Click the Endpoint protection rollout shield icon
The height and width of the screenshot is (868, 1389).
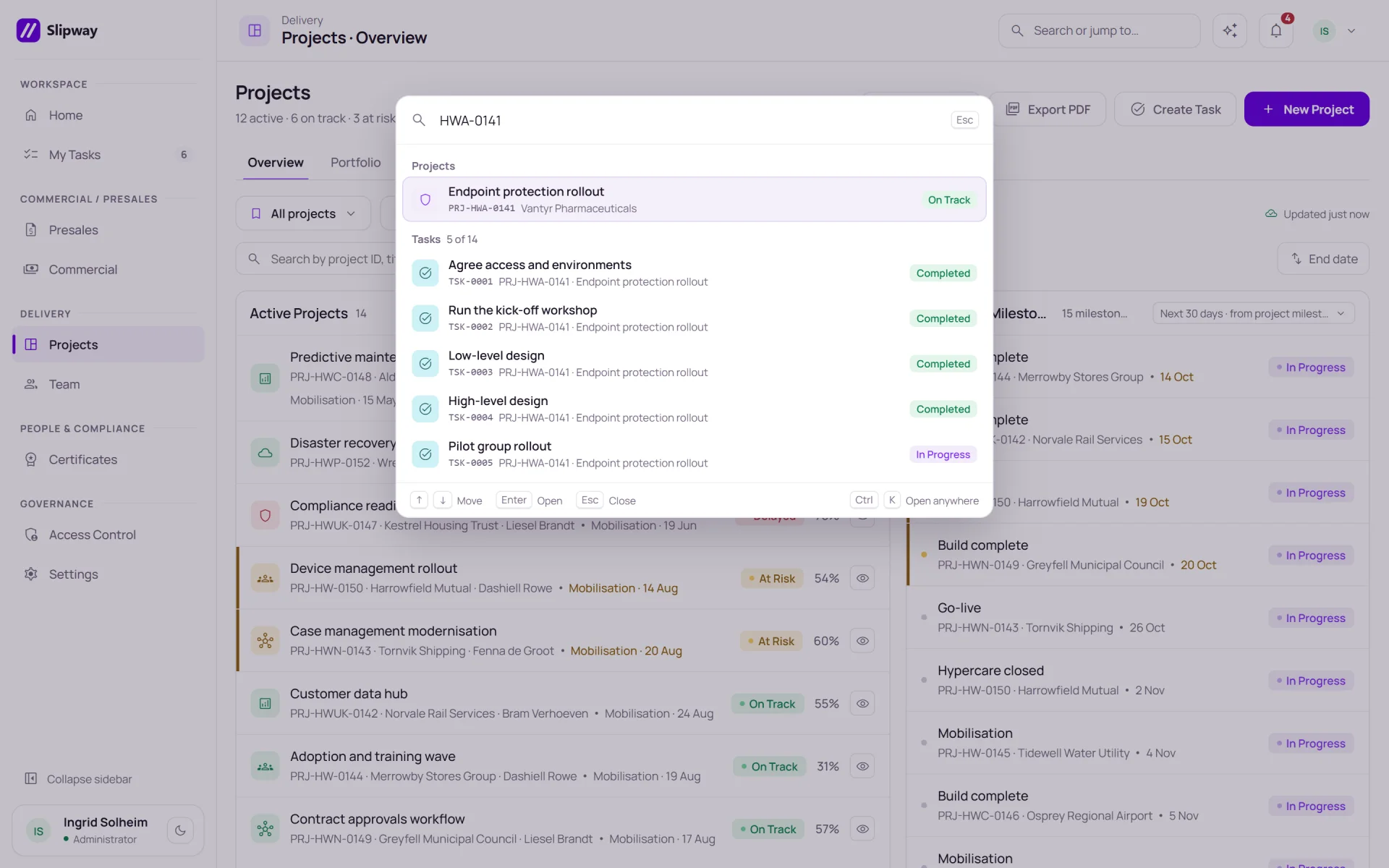425,200
